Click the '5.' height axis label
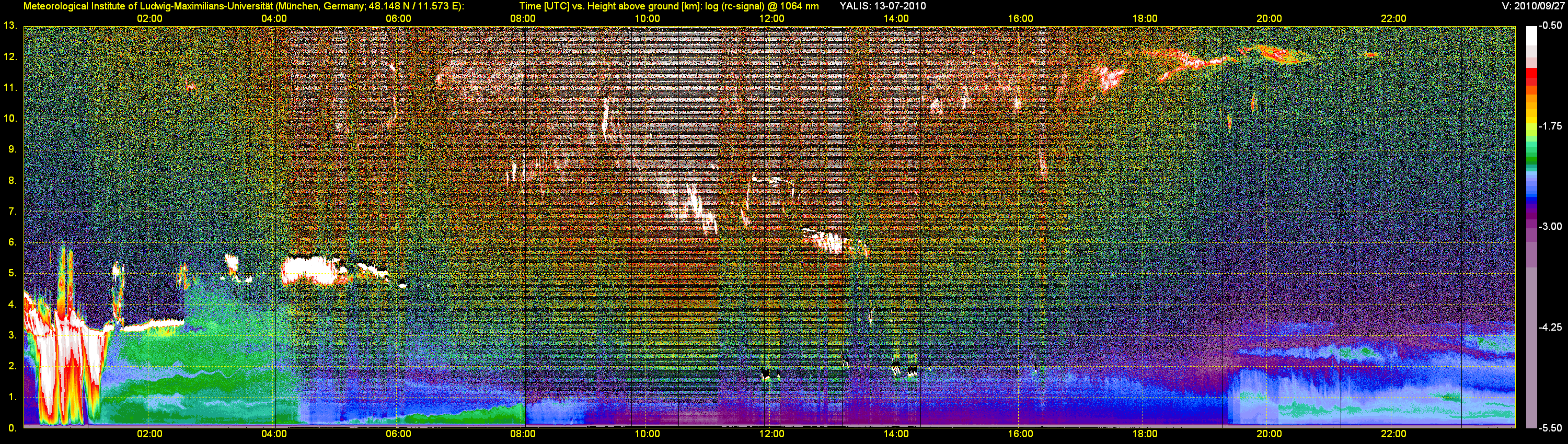This screenshot has width=1568, height=444. coord(12,273)
